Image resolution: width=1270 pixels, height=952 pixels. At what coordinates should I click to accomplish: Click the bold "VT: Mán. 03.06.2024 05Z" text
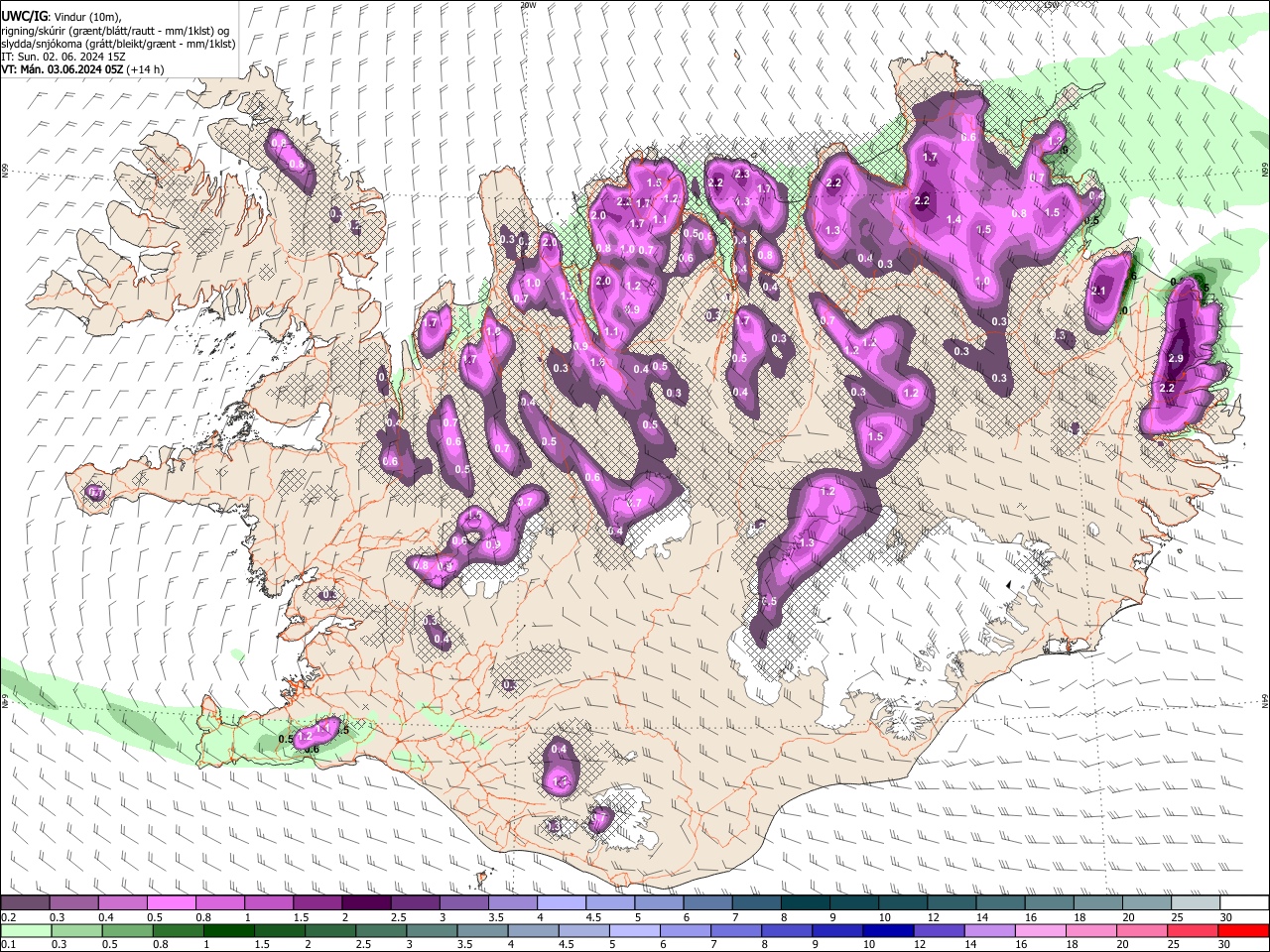tap(63, 69)
